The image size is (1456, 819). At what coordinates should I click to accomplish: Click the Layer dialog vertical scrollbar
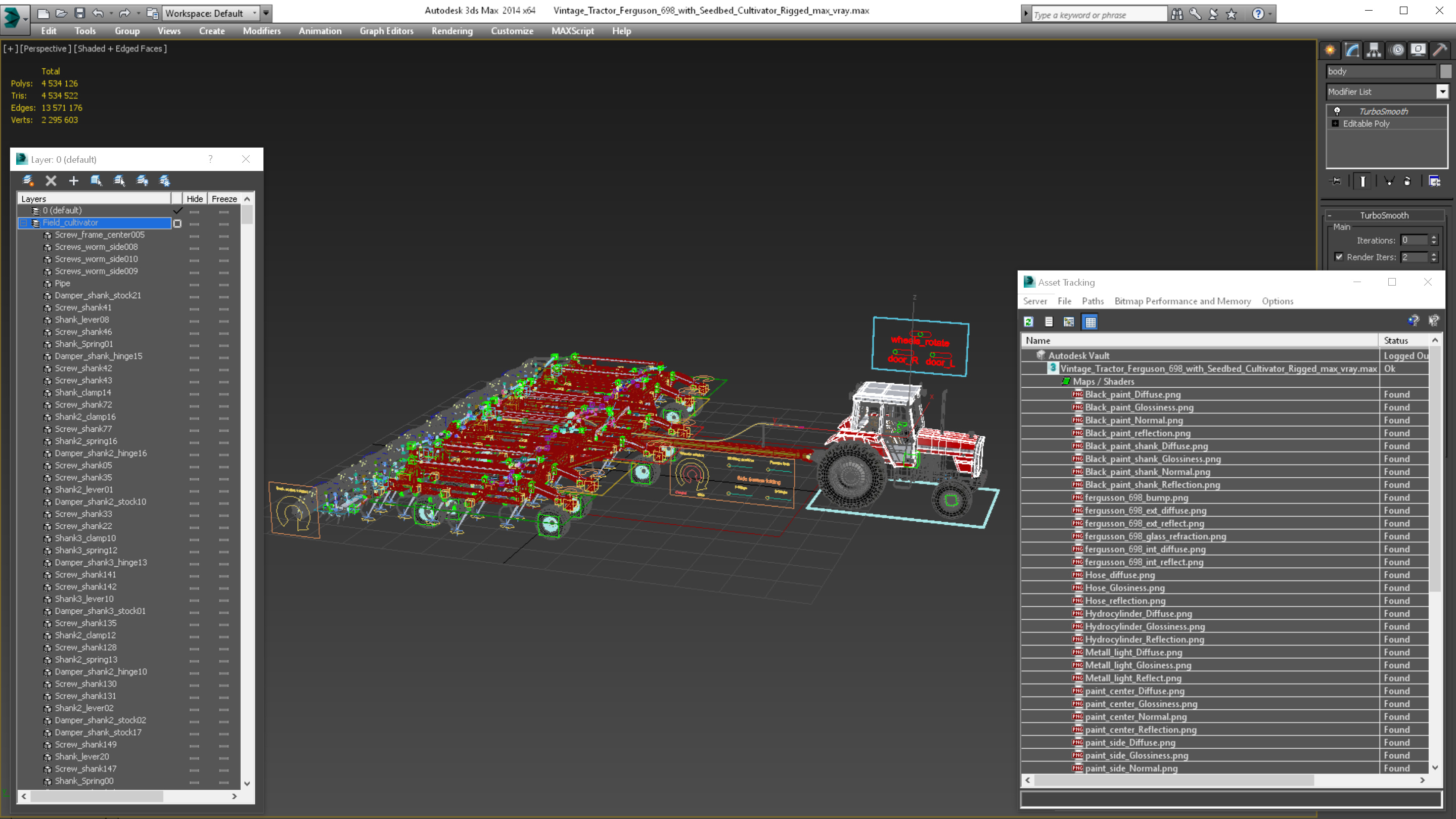[x=247, y=491]
